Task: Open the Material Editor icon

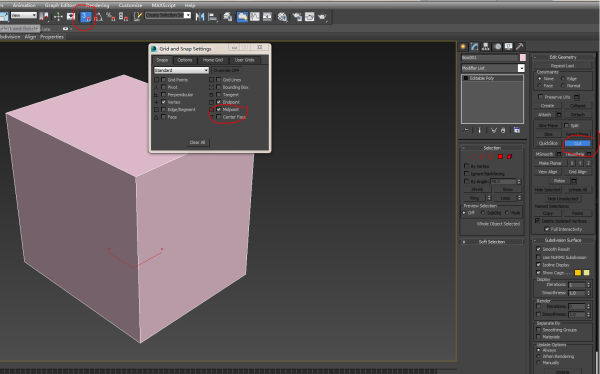Action: (282, 17)
